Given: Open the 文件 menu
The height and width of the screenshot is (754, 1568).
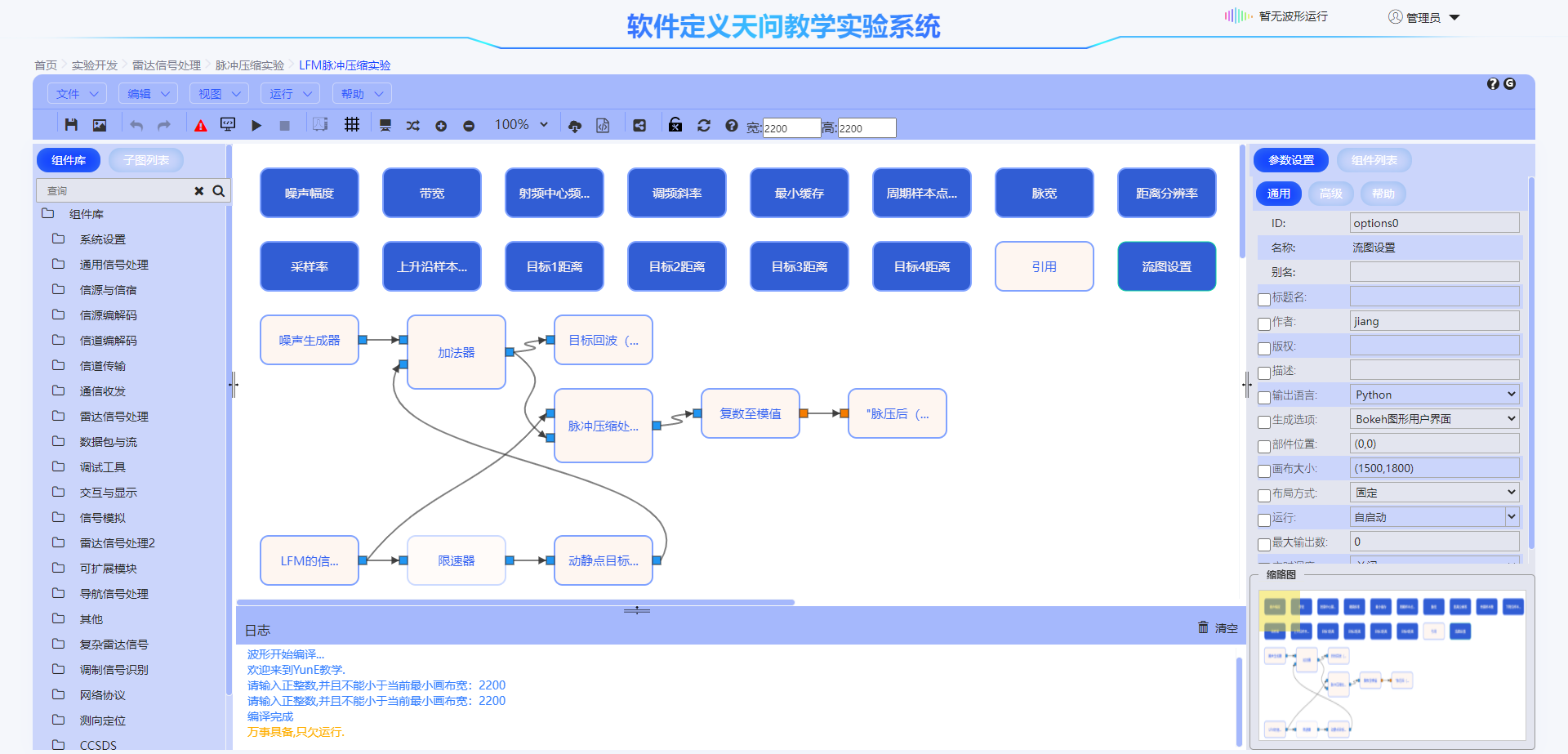Looking at the screenshot, I should click(77, 94).
